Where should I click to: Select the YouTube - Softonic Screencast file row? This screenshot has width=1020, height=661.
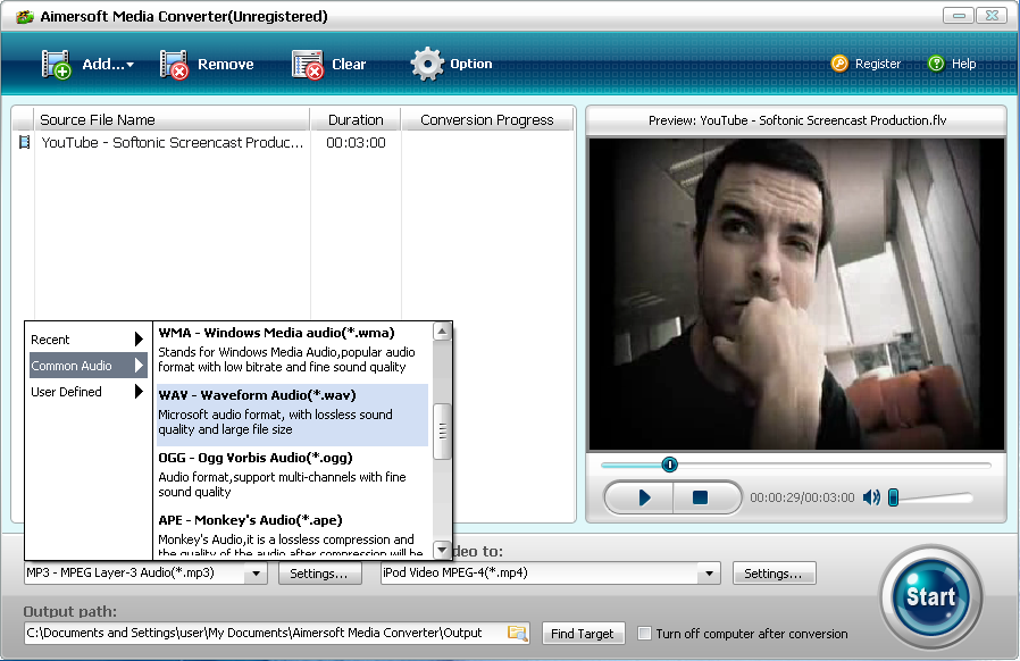click(x=293, y=142)
